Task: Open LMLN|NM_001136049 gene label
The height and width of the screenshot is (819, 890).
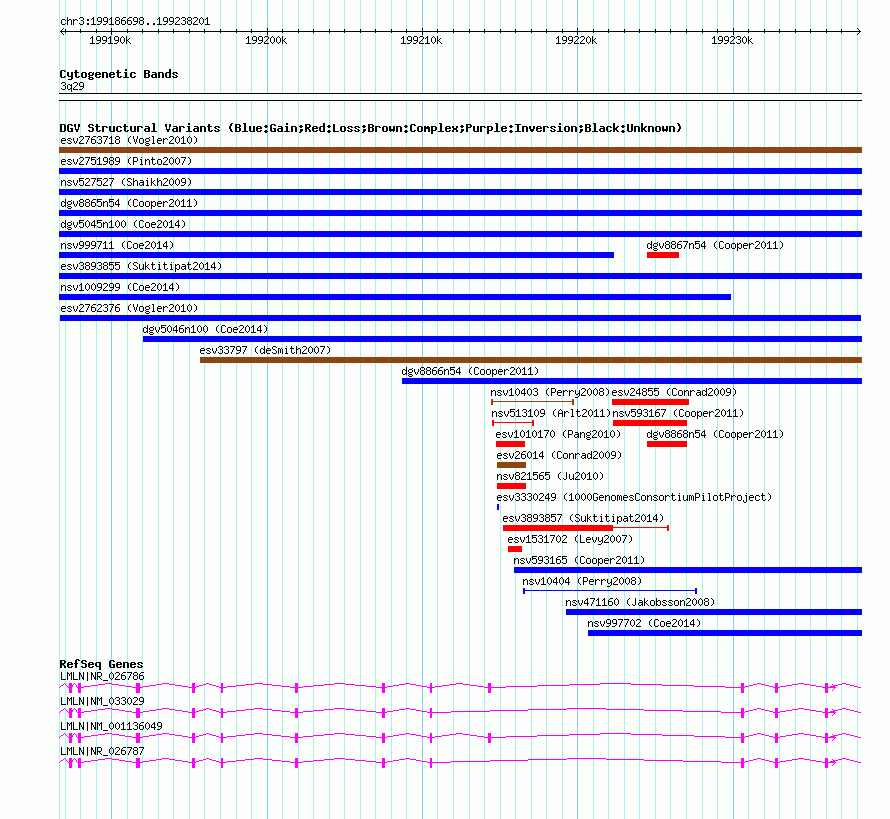Action: (111, 726)
